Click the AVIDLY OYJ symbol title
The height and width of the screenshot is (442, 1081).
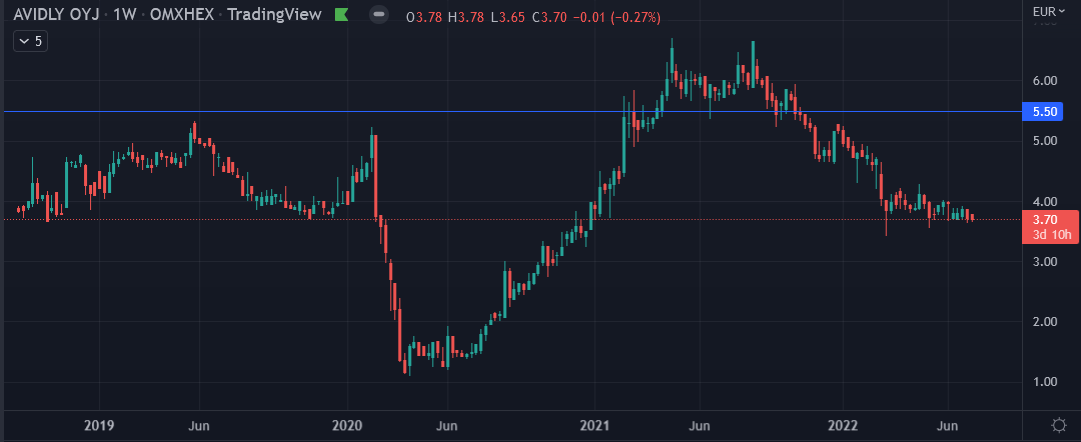coord(57,16)
